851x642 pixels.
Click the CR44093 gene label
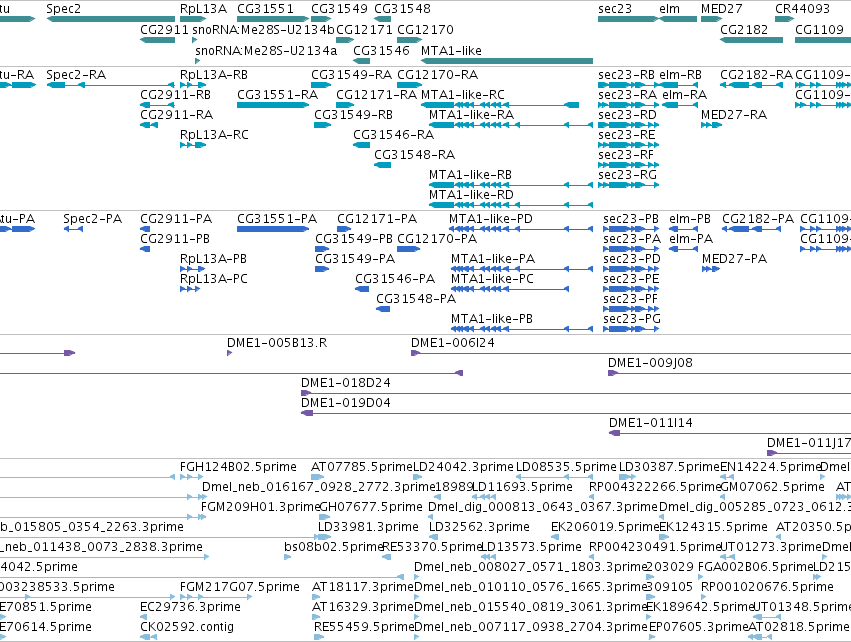[x=802, y=9]
